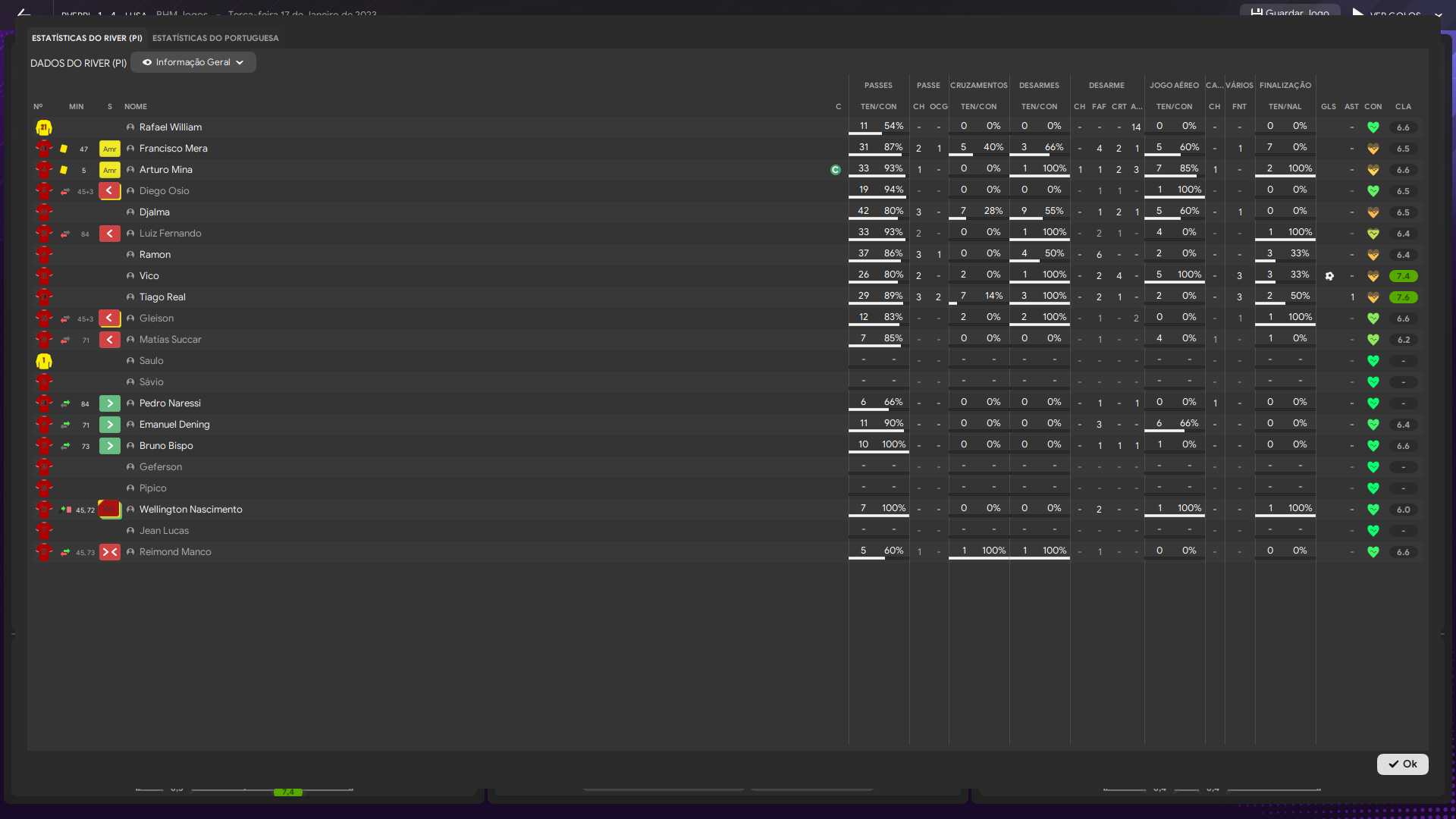
Task: Click the condition heart icon for Rafael William
Action: click(1373, 127)
